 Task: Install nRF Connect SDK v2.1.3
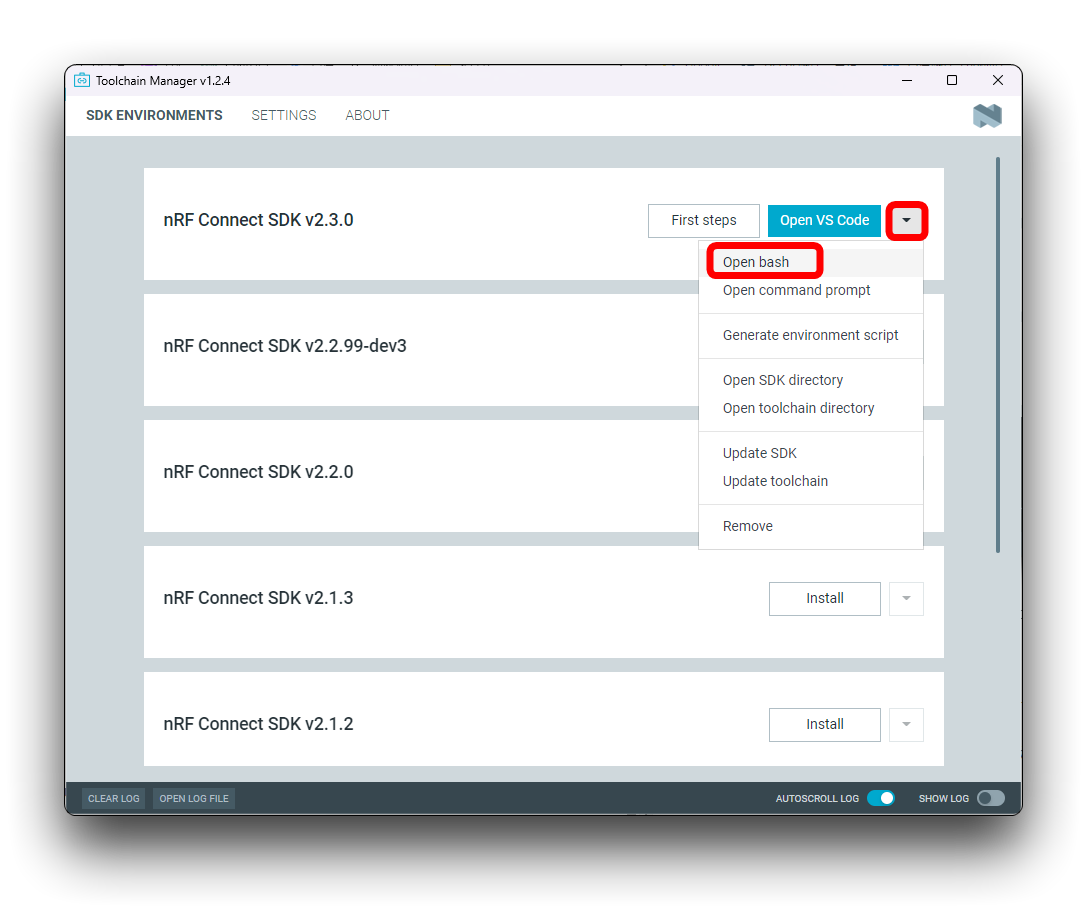824,598
